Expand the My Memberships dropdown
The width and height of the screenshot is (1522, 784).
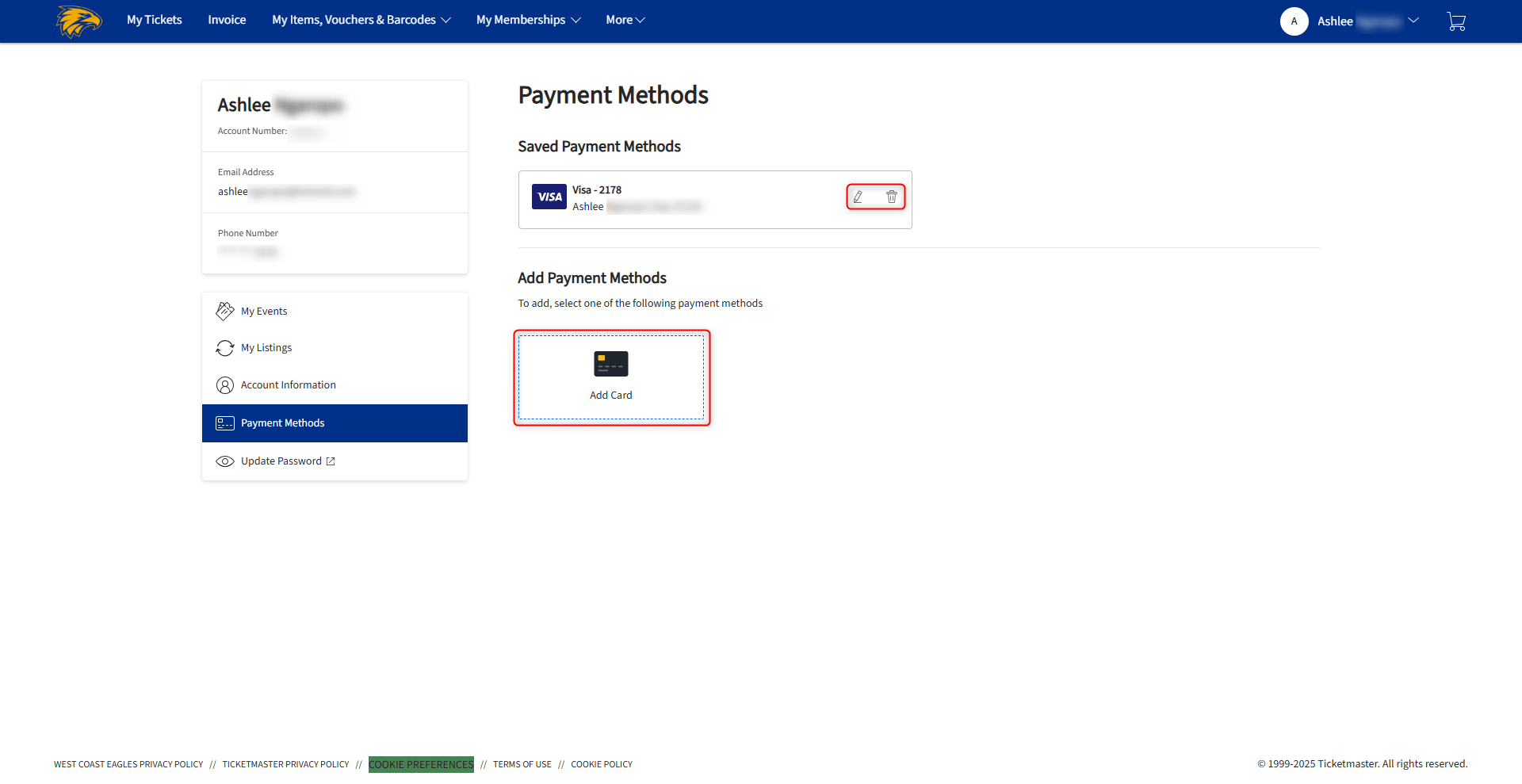click(528, 20)
